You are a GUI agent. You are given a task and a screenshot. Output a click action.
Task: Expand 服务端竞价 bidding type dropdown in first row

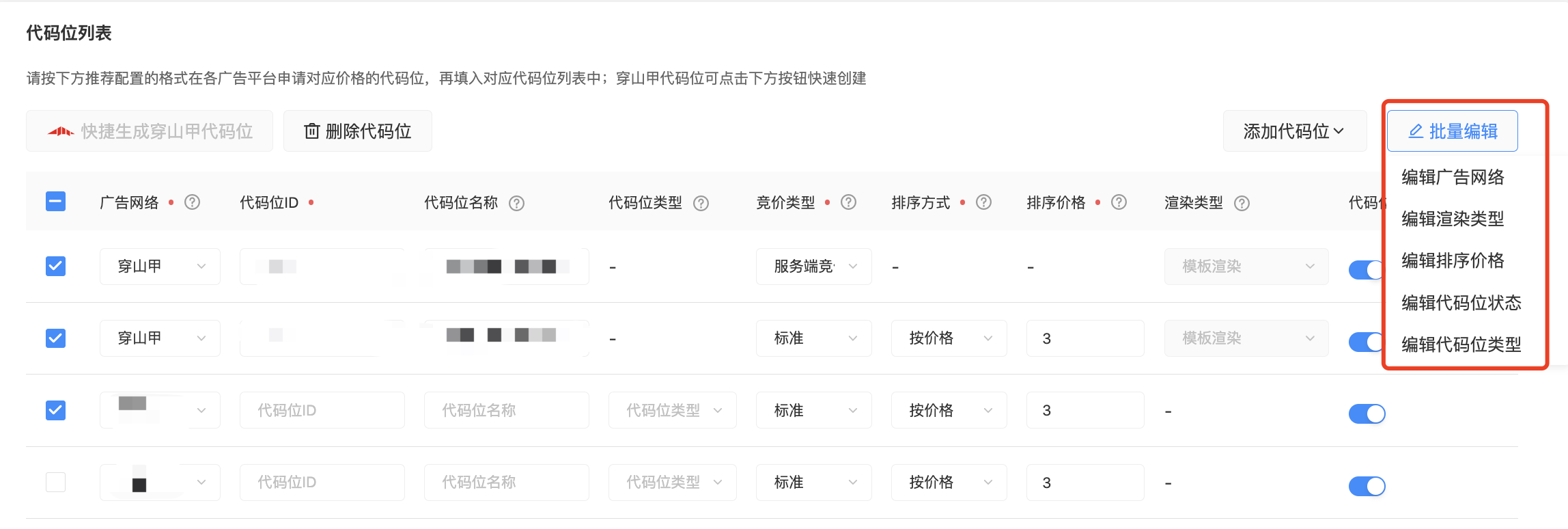click(x=813, y=267)
